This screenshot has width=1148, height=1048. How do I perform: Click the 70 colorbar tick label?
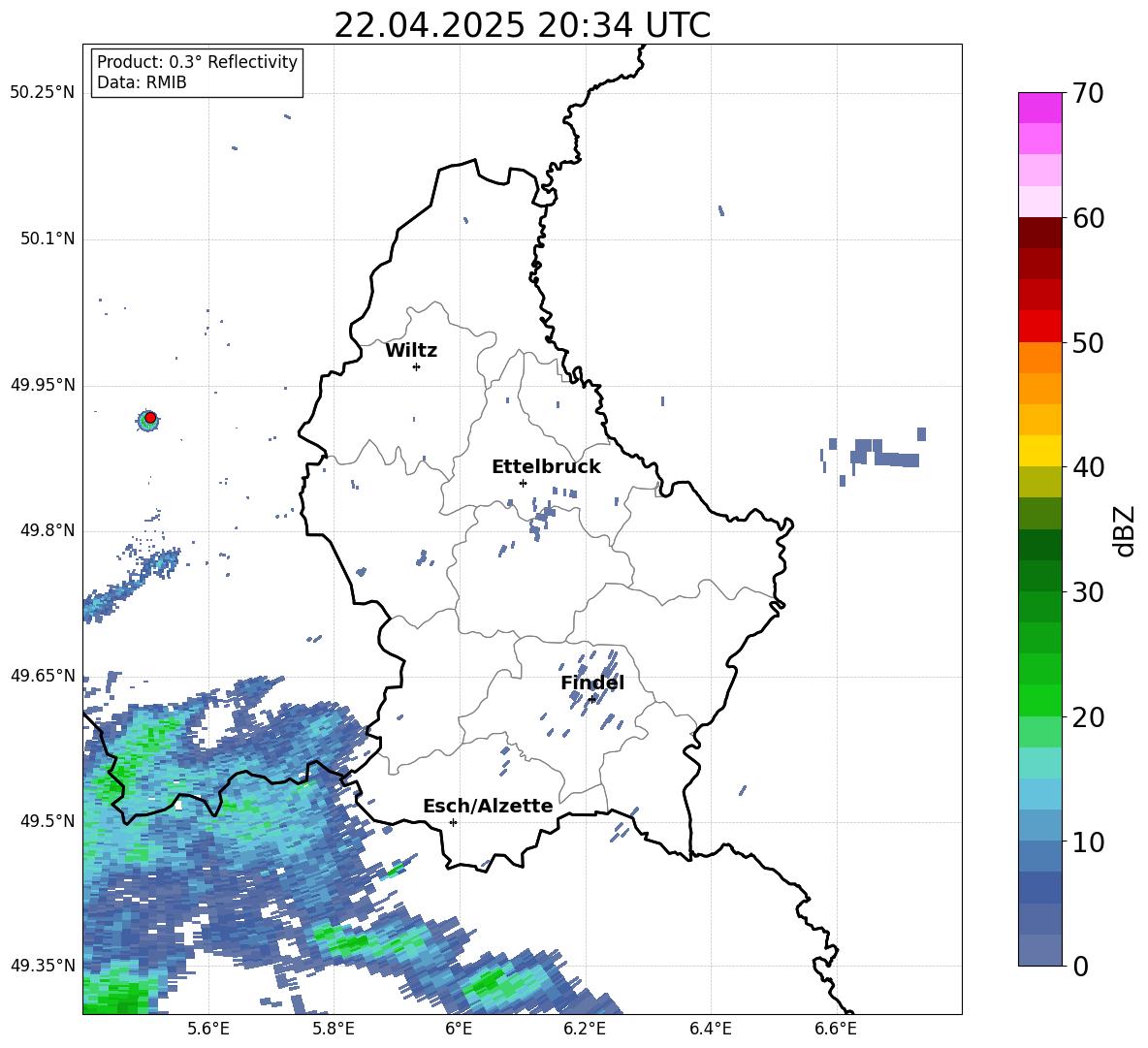(1088, 94)
